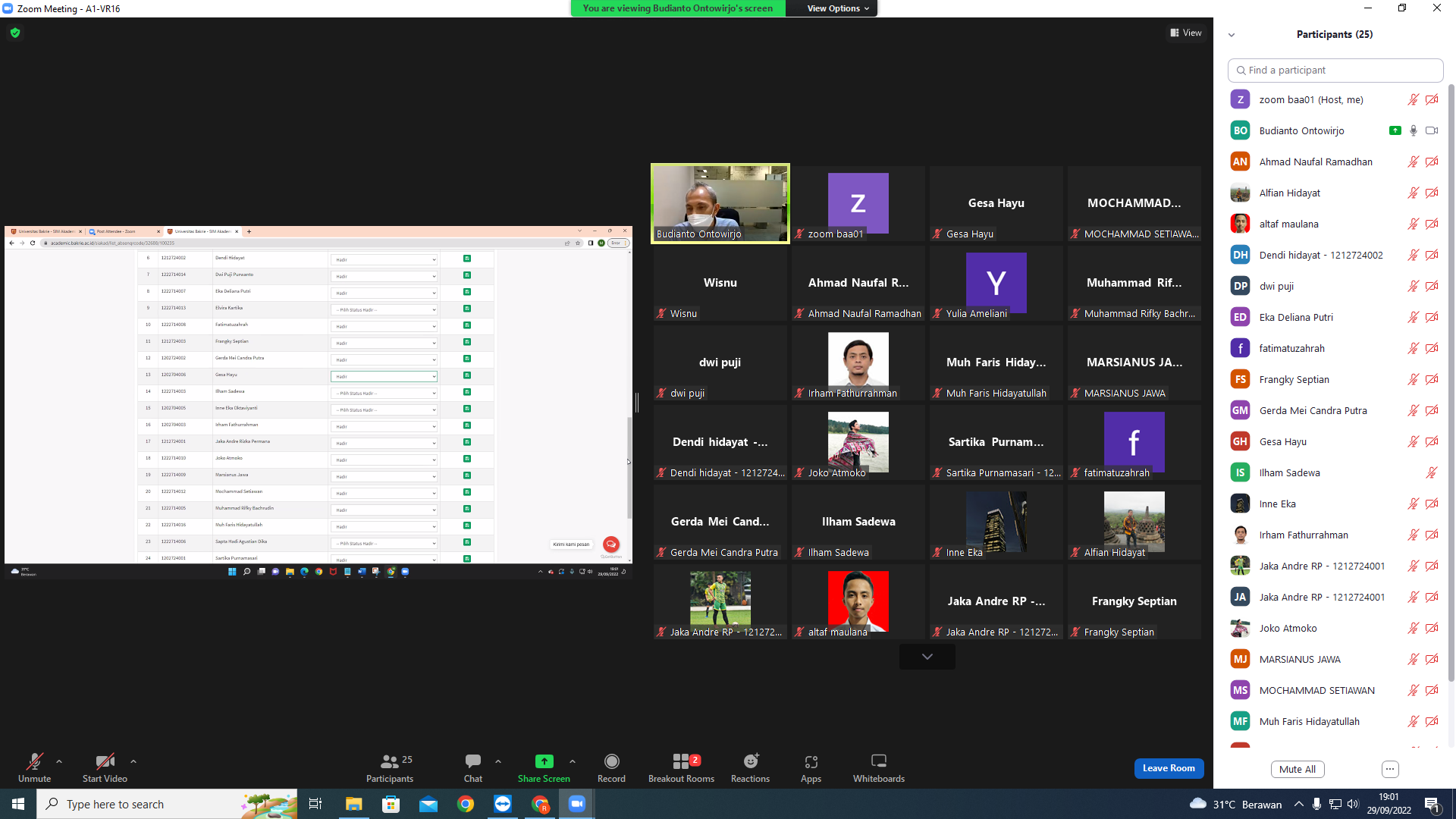Open audio options arrow next to Unmute

(x=59, y=761)
